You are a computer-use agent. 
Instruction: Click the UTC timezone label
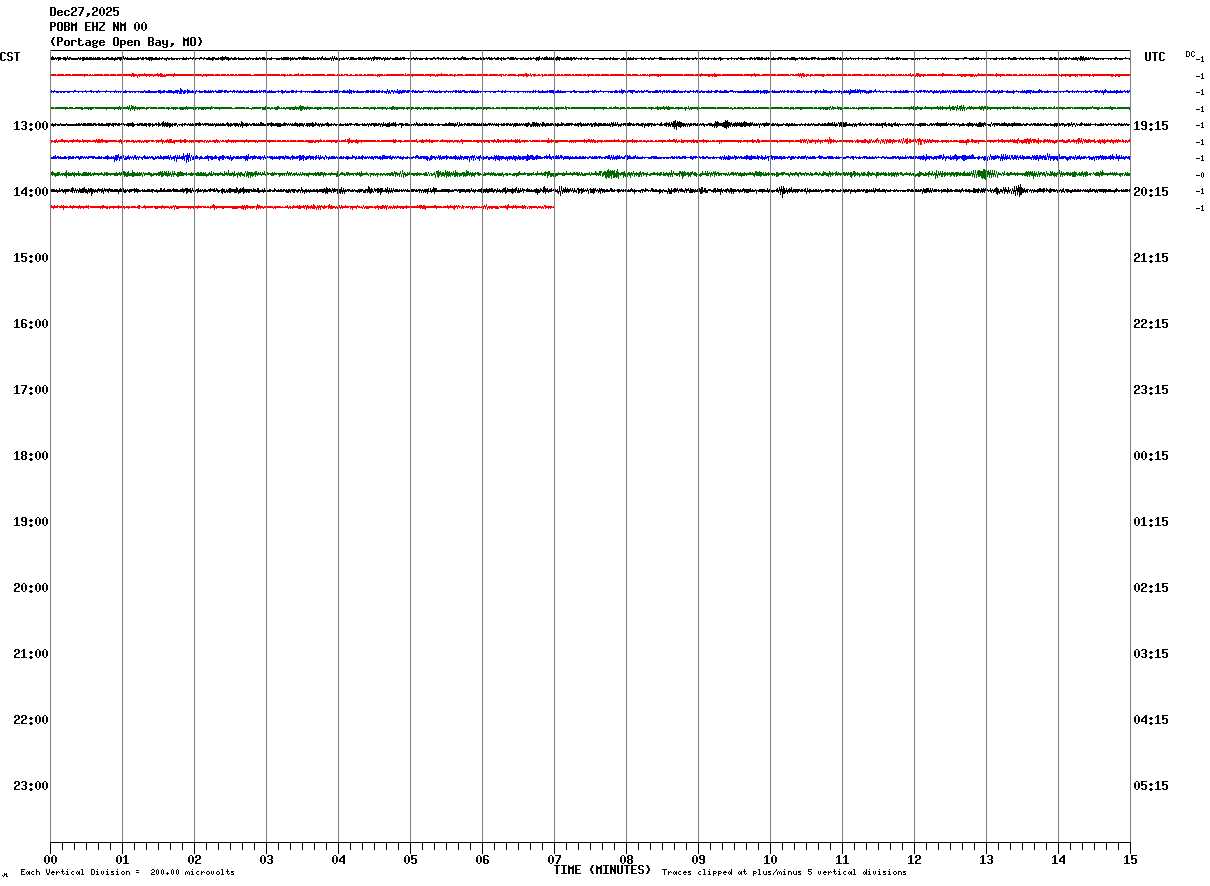pyautogui.click(x=1155, y=57)
